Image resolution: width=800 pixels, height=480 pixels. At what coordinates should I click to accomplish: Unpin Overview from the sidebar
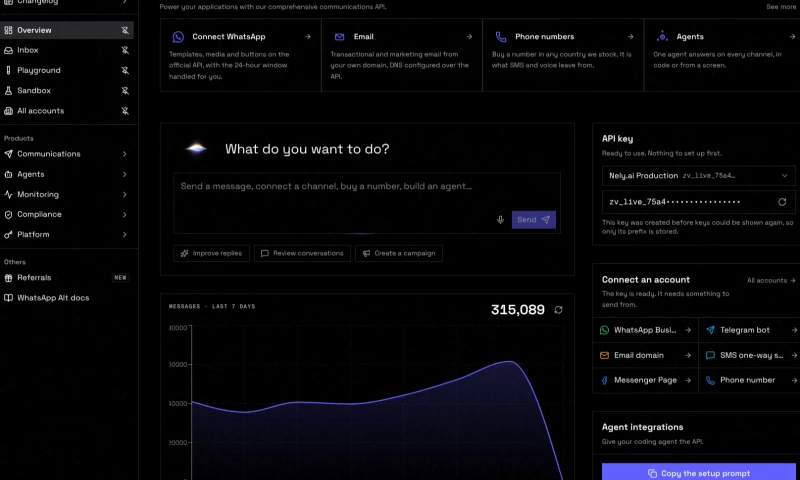point(124,30)
